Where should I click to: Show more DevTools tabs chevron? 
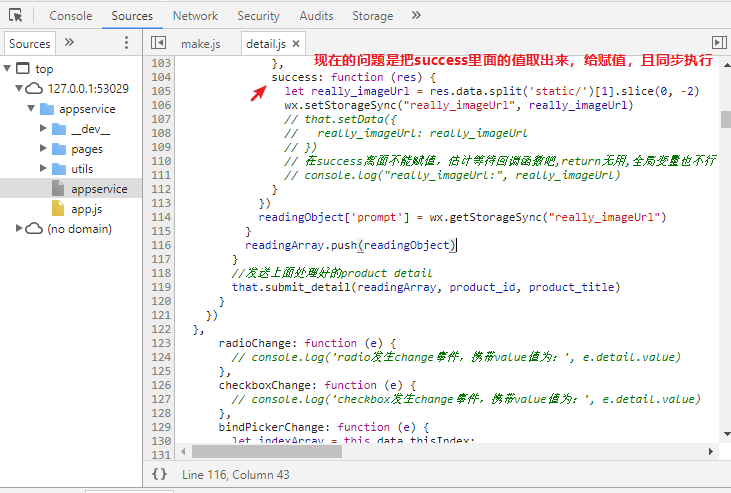point(416,15)
